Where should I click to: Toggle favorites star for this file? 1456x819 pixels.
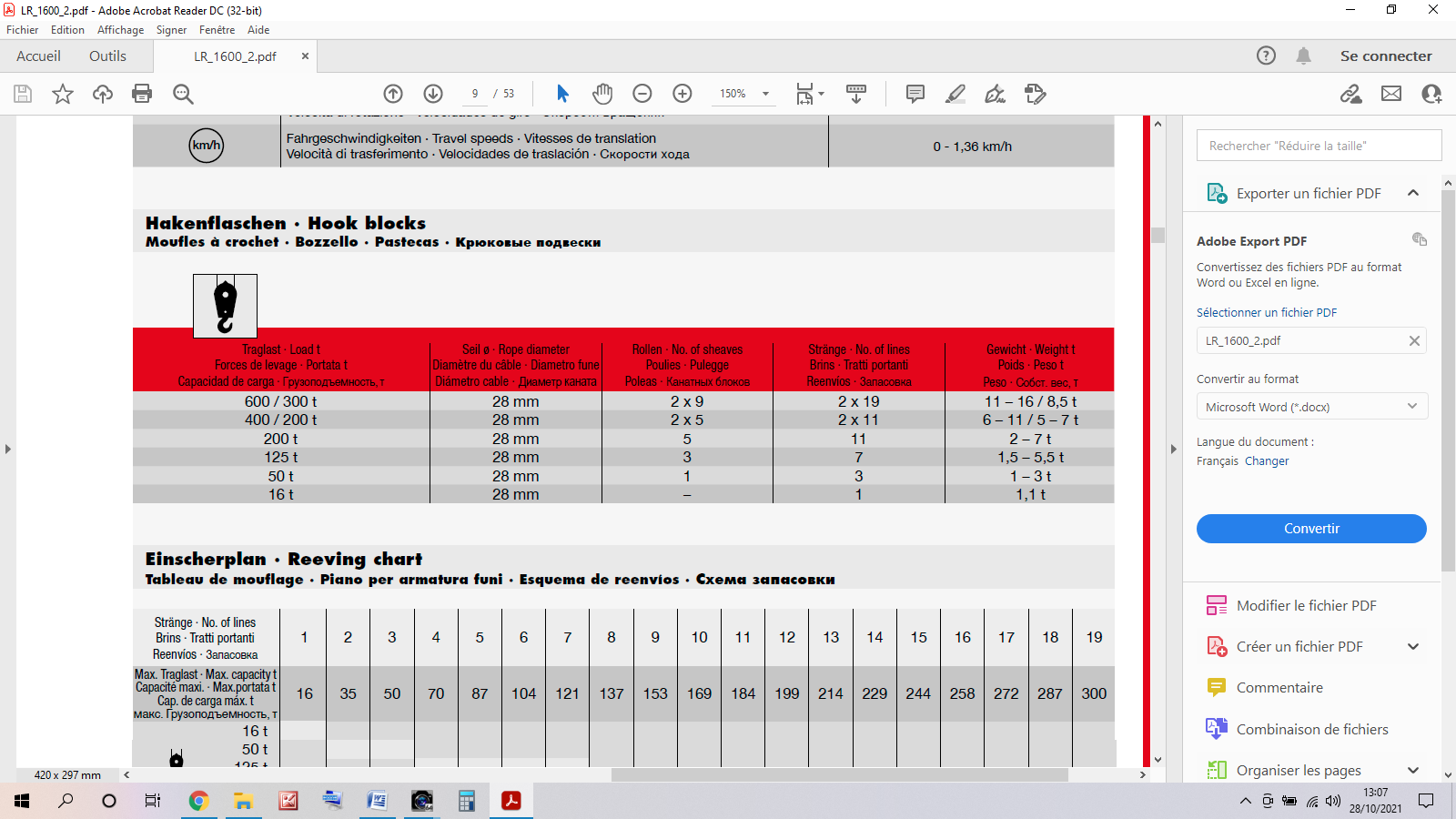tap(63, 94)
